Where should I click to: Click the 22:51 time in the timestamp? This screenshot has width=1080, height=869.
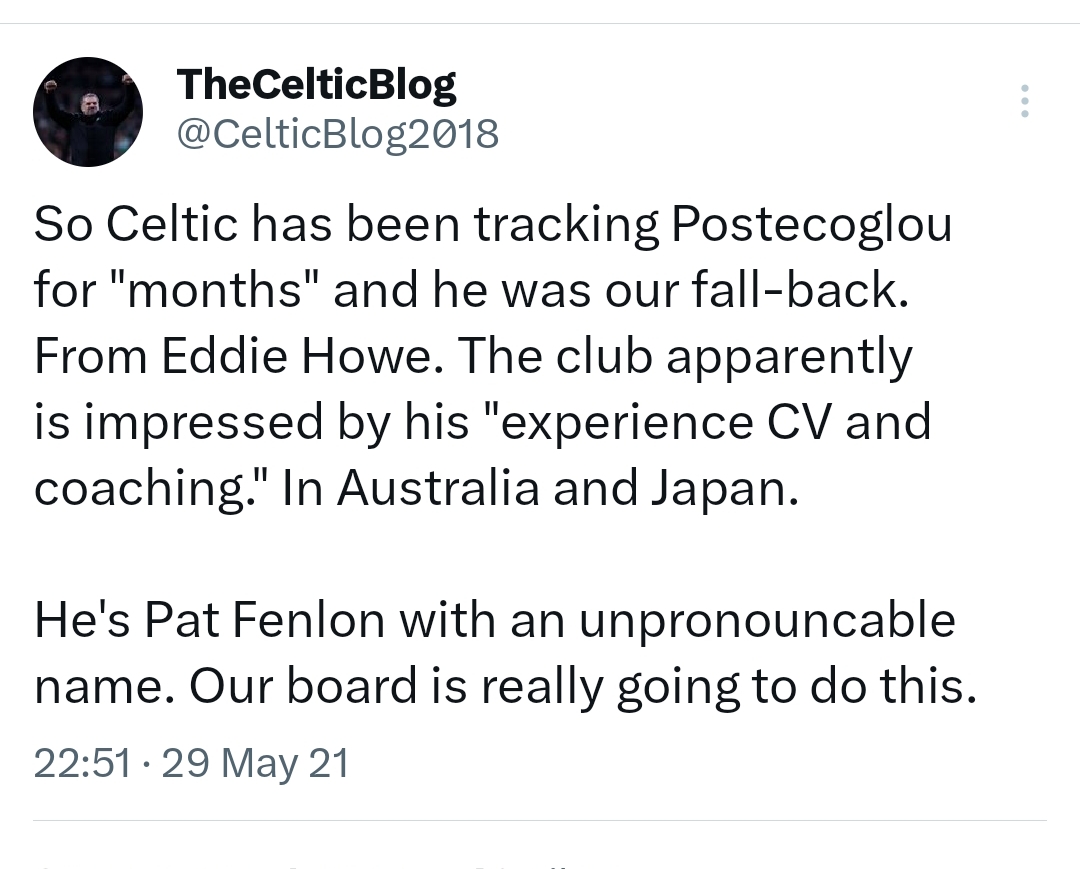click(82, 764)
